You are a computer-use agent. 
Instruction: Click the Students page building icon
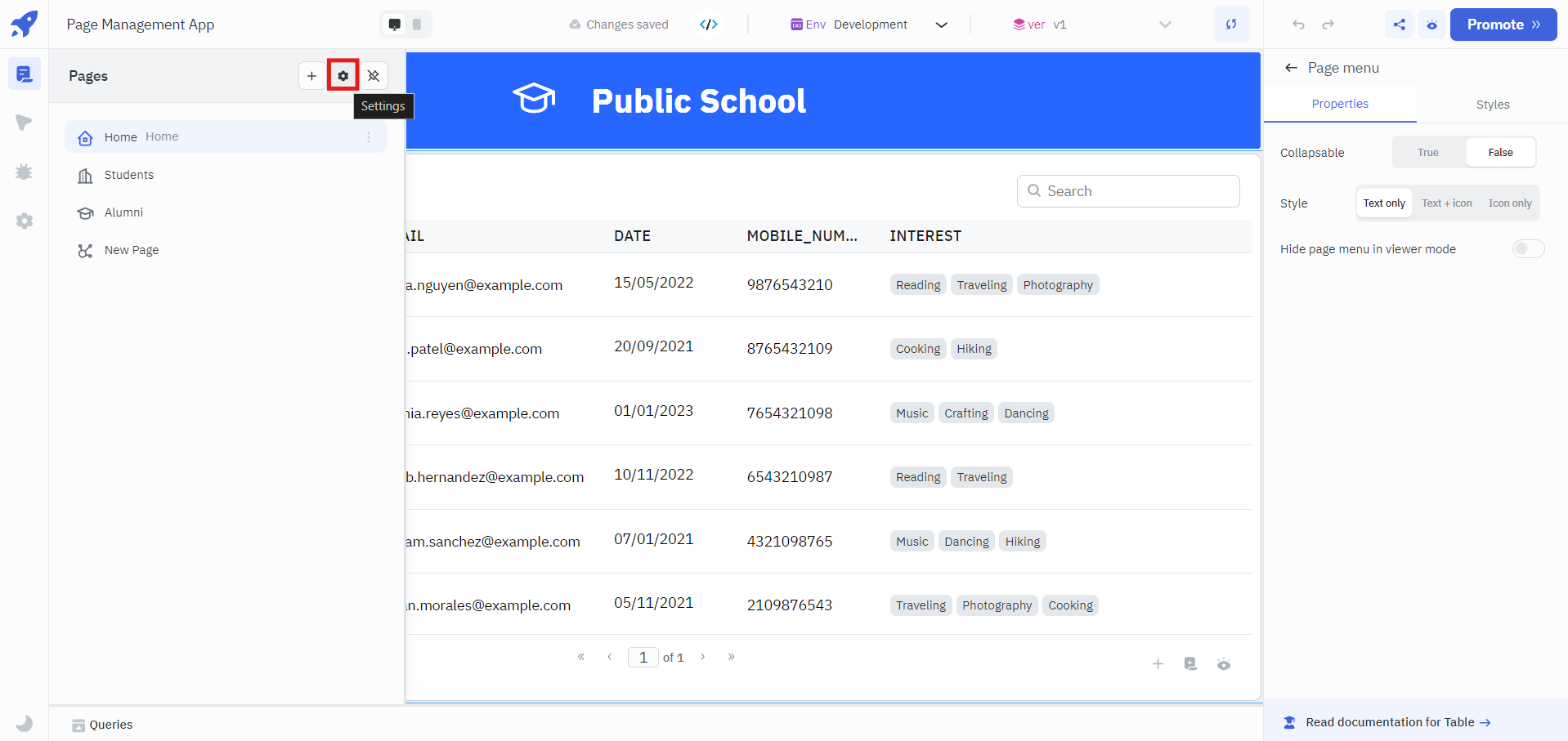85,176
